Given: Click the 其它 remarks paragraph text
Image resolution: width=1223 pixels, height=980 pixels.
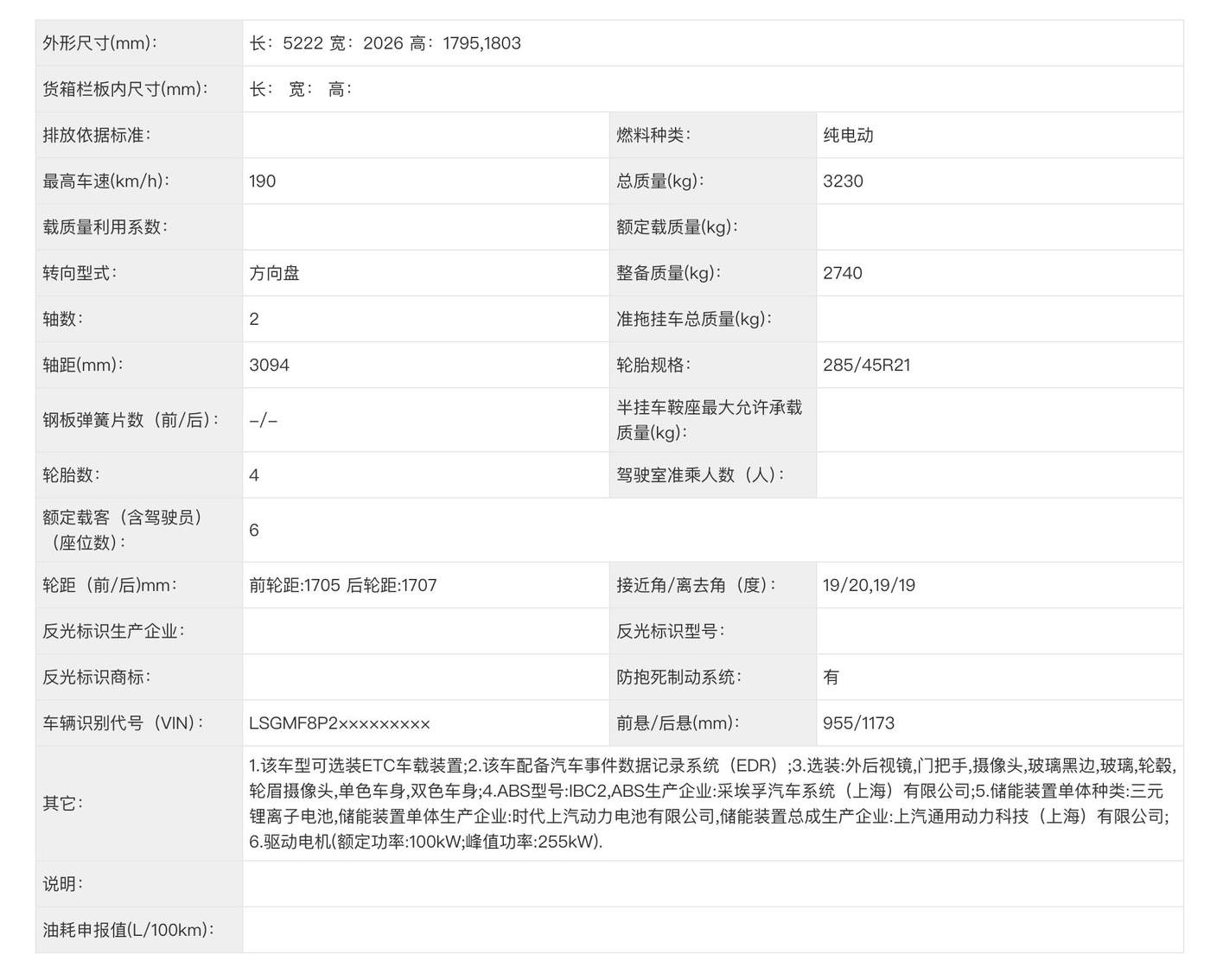Looking at the screenshot, I should (x=710, y=804).
